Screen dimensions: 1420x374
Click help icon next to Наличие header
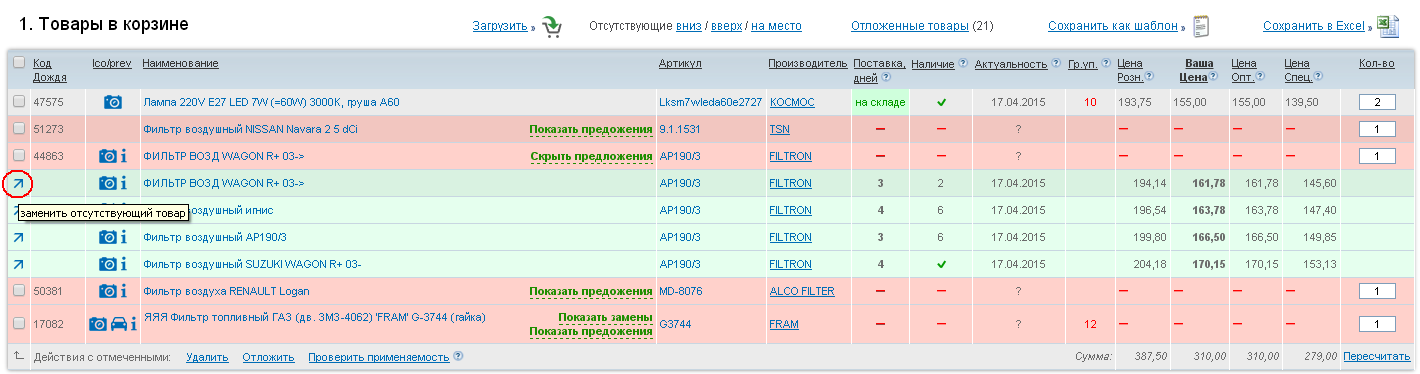(x=963, y=63)
